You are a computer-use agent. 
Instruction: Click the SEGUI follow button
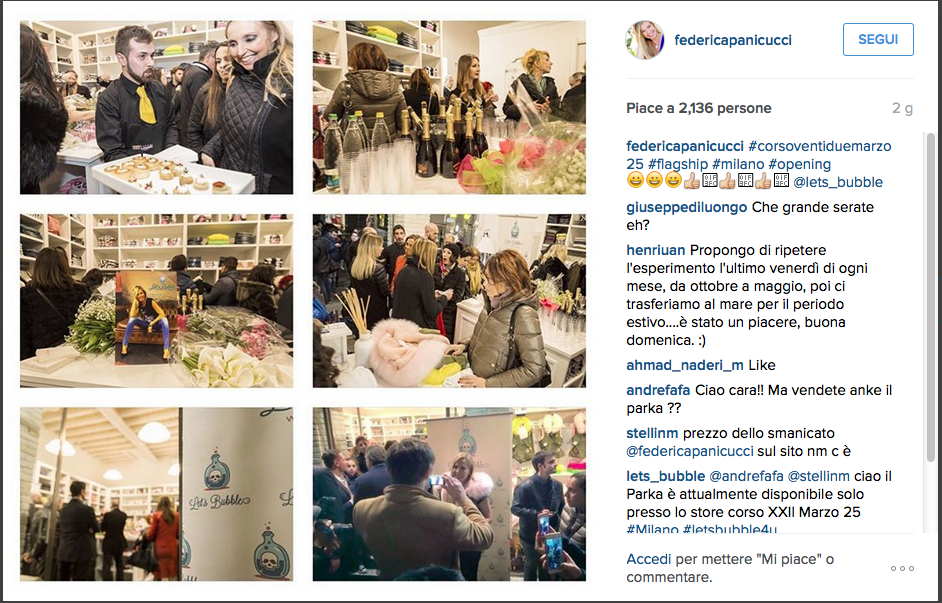pyautogui.click(x=878, y=40)
